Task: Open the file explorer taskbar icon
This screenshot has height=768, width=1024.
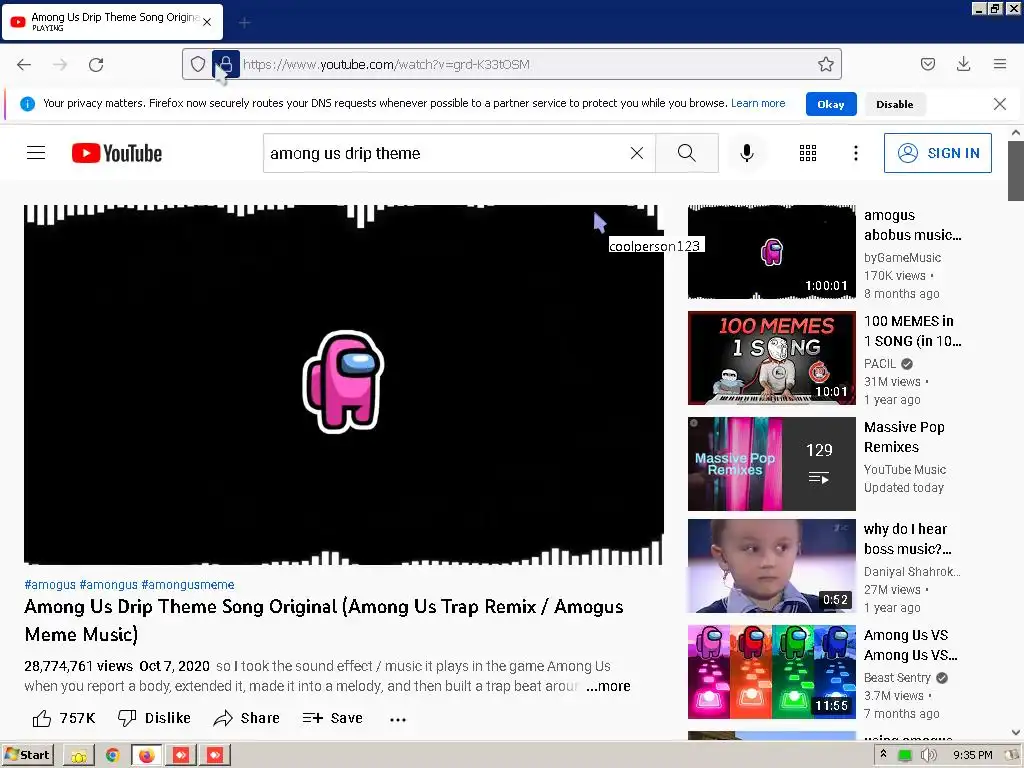Action: 78,755
